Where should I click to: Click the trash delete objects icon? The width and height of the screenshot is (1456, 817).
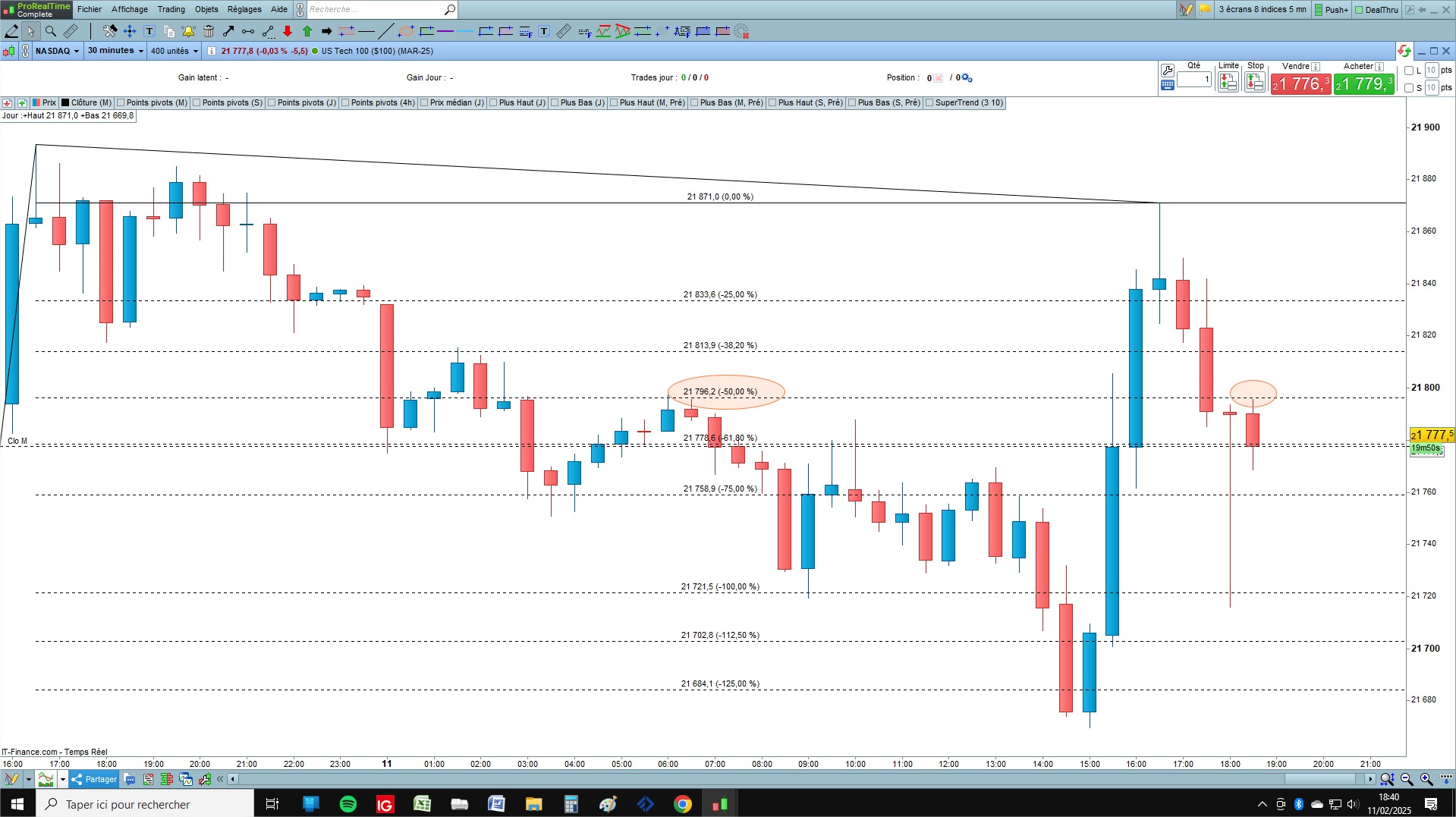pos(209,31)
